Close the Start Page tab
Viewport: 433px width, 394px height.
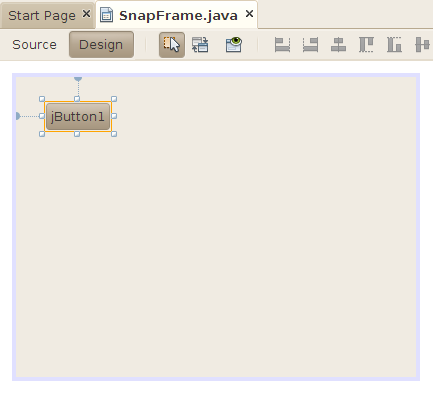[x=86, y=14]
